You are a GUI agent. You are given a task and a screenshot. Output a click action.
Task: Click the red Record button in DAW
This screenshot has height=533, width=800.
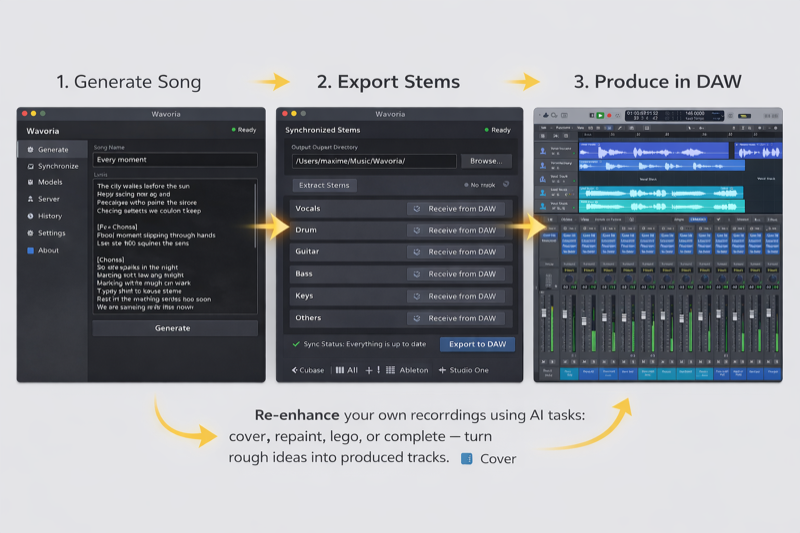(609, 116)
